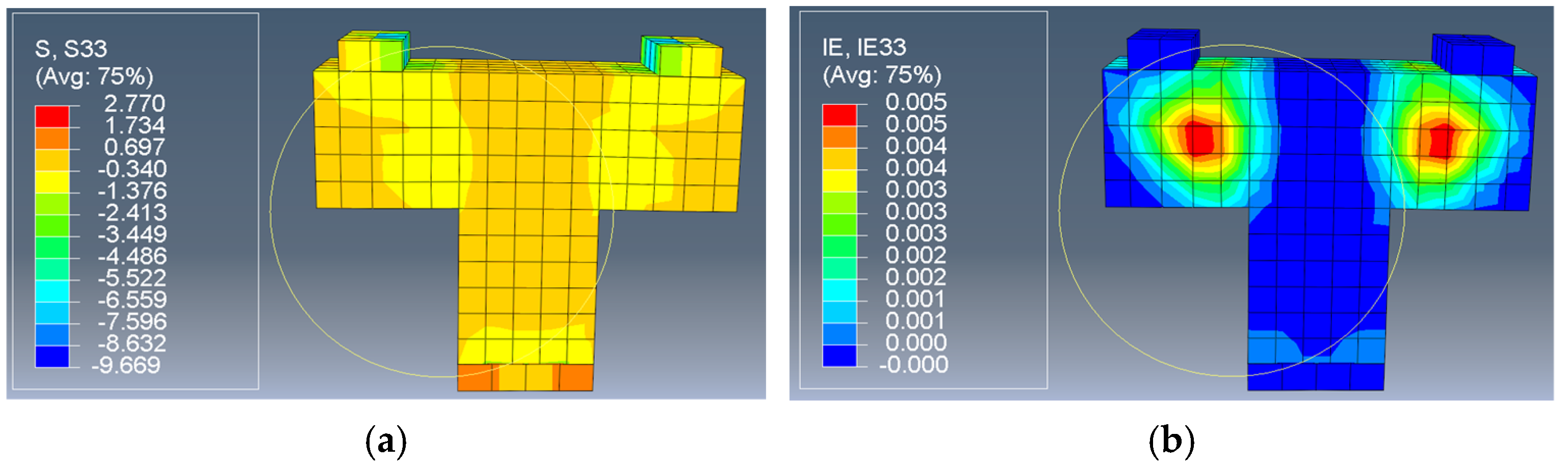This screenshot has height=466, width=1568.
Task: Click the "S, S33" legend title
Action: 71,49
